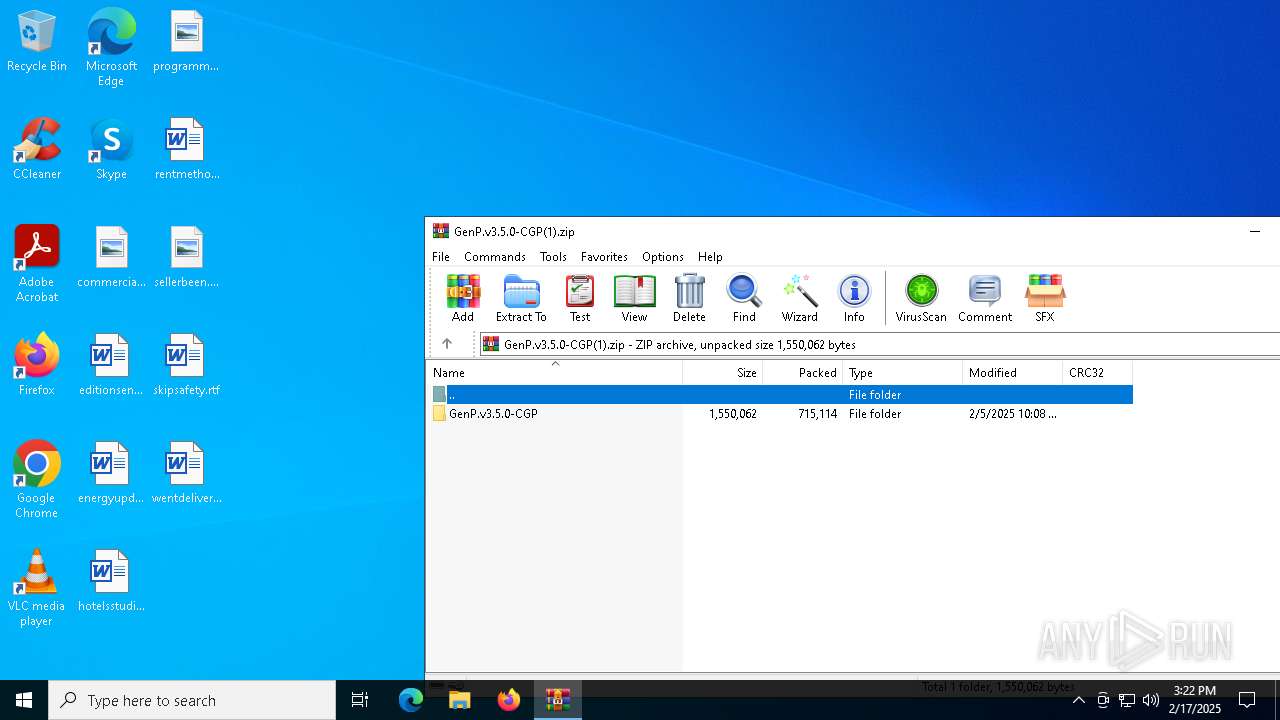
Task: Select the rentmetho... Word document icon
Action: click(186, 150)
